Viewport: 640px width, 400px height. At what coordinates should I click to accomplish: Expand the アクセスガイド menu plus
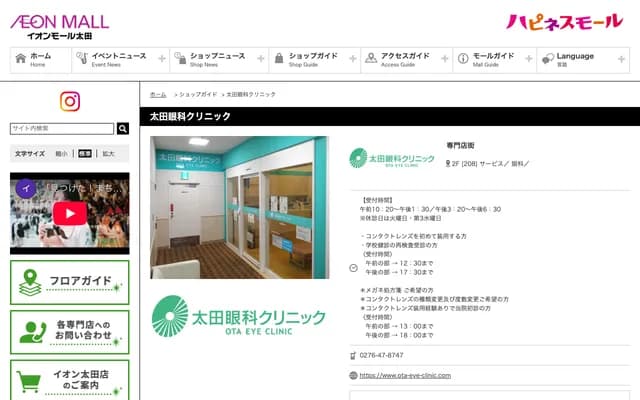(x=446, y=60)
